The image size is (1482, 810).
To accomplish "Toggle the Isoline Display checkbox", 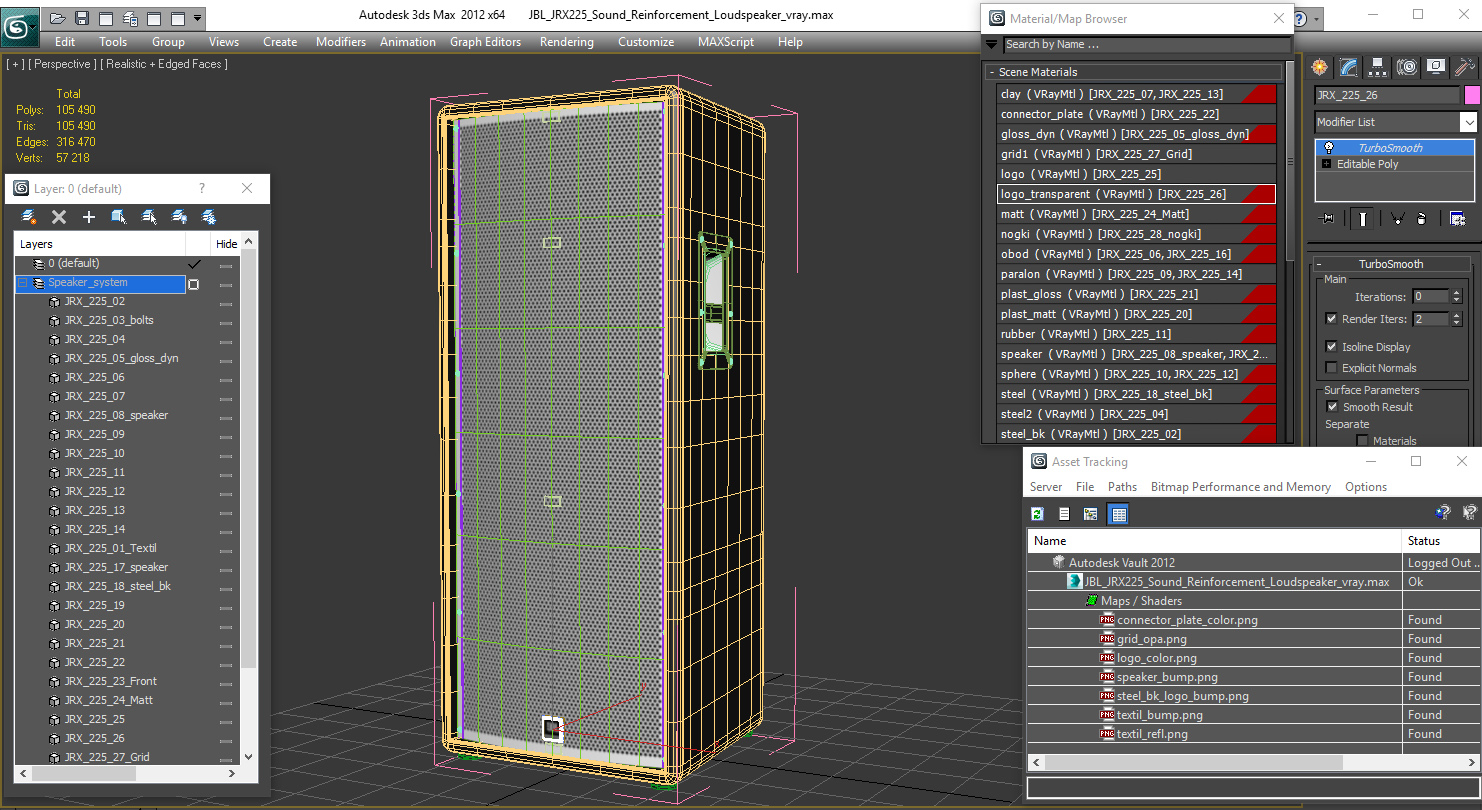I will [1331, 346].
